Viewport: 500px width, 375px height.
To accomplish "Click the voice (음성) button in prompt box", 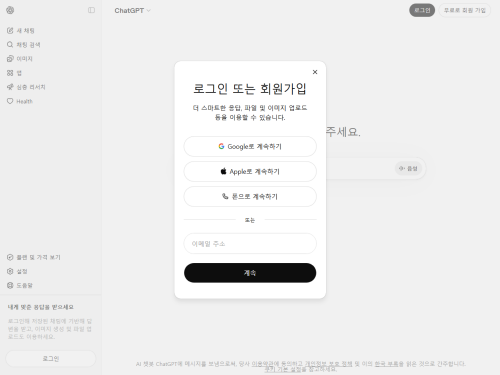I will click(x=408, y=169).
